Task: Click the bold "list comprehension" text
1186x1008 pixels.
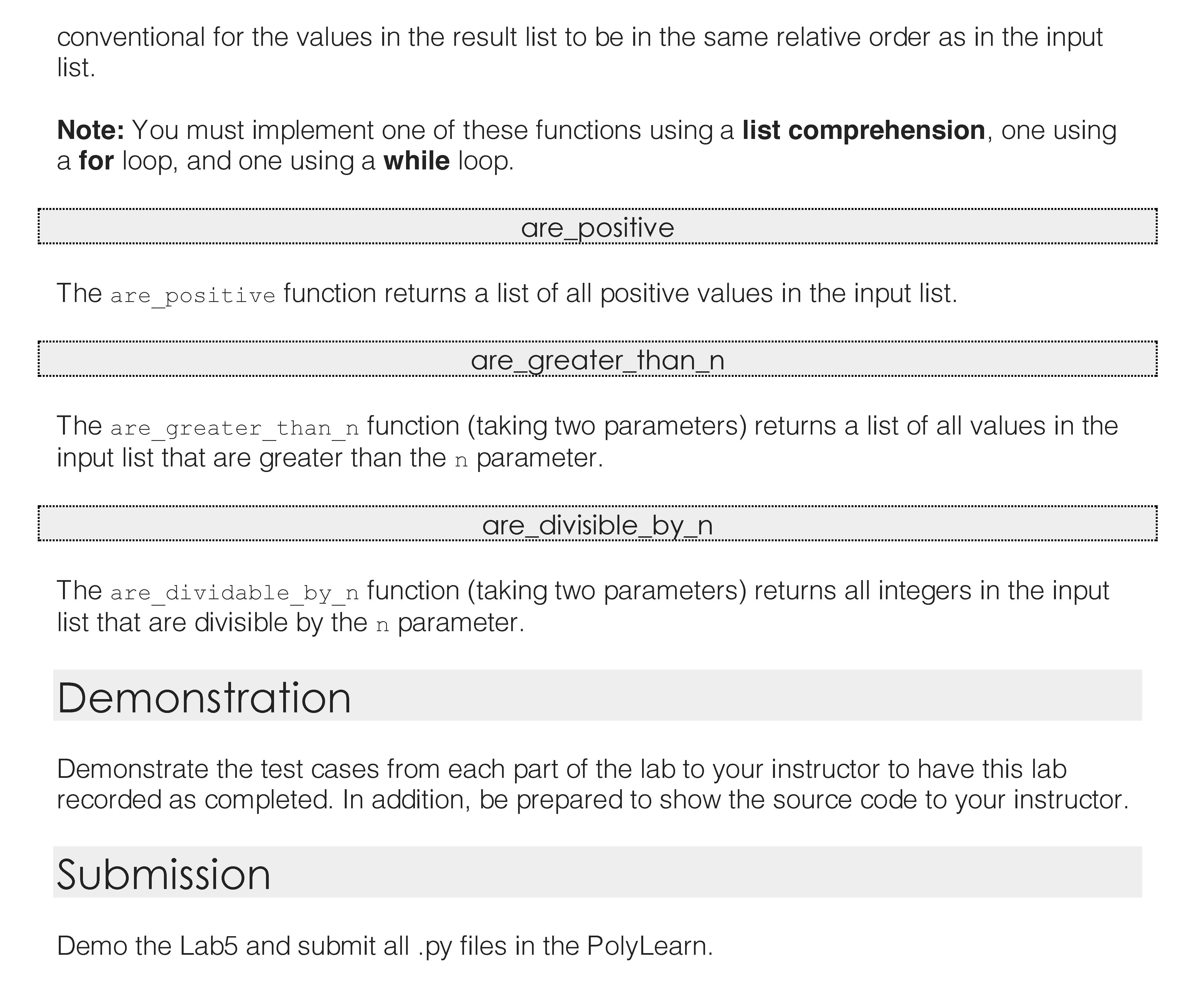Action: tap(863, 130)
